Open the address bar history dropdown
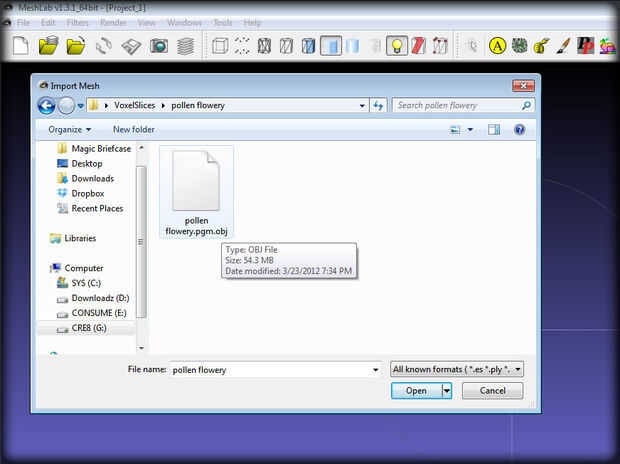620x464 pixels. 362,106
